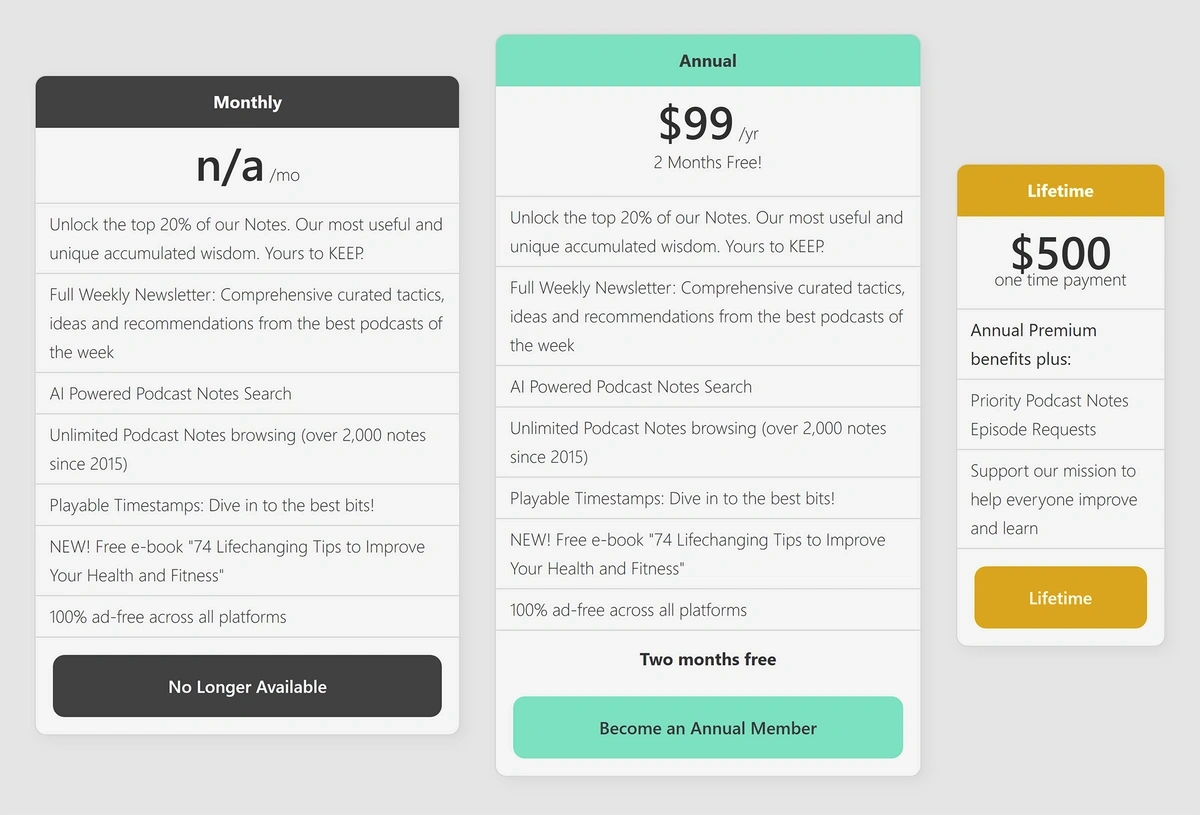This screenshot has height=815, width=1200.
Task: Click '2 Months Free!' text under price
Action: click(708, 162)
